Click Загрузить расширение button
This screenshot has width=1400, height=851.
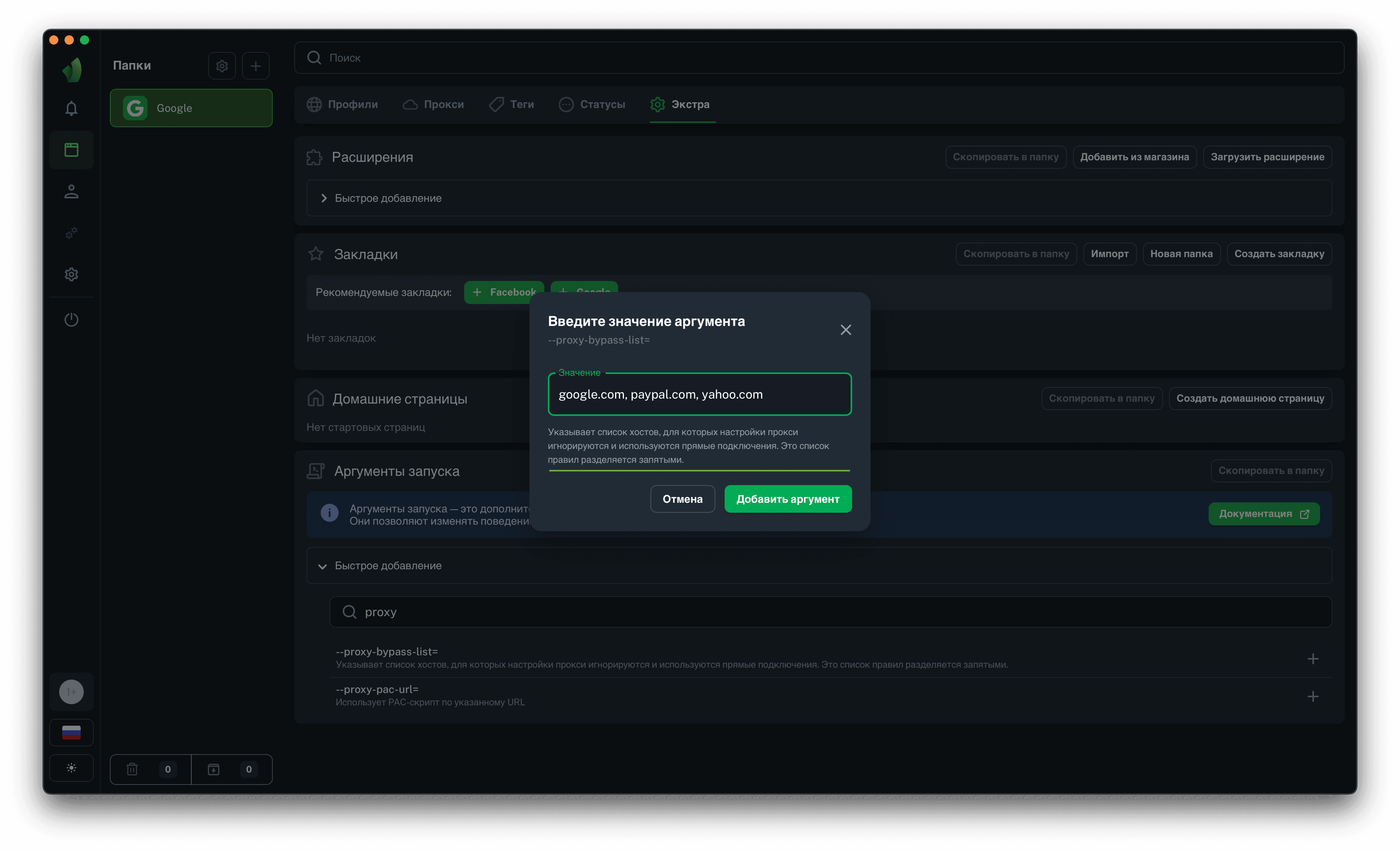(1267, 157)
